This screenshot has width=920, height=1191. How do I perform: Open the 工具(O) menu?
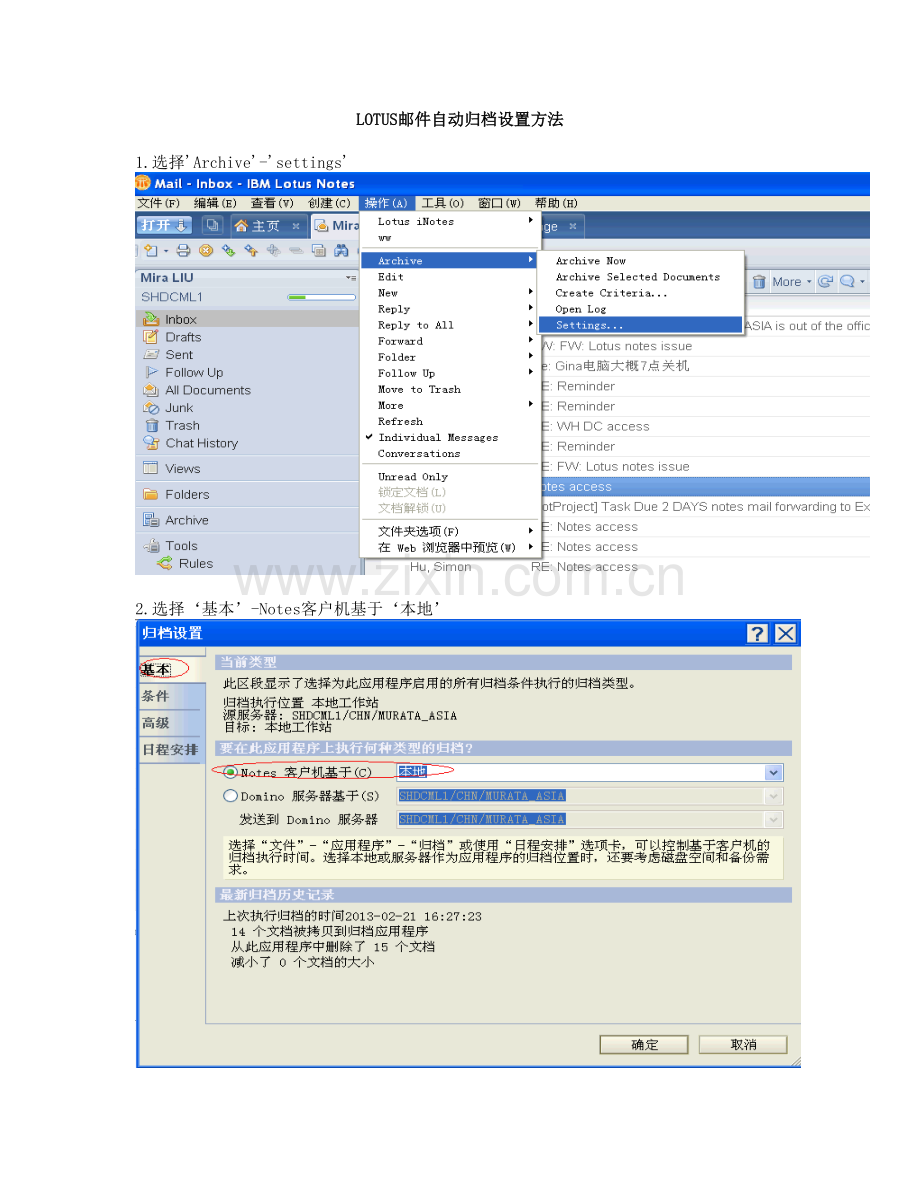click(x=442, y=203)
